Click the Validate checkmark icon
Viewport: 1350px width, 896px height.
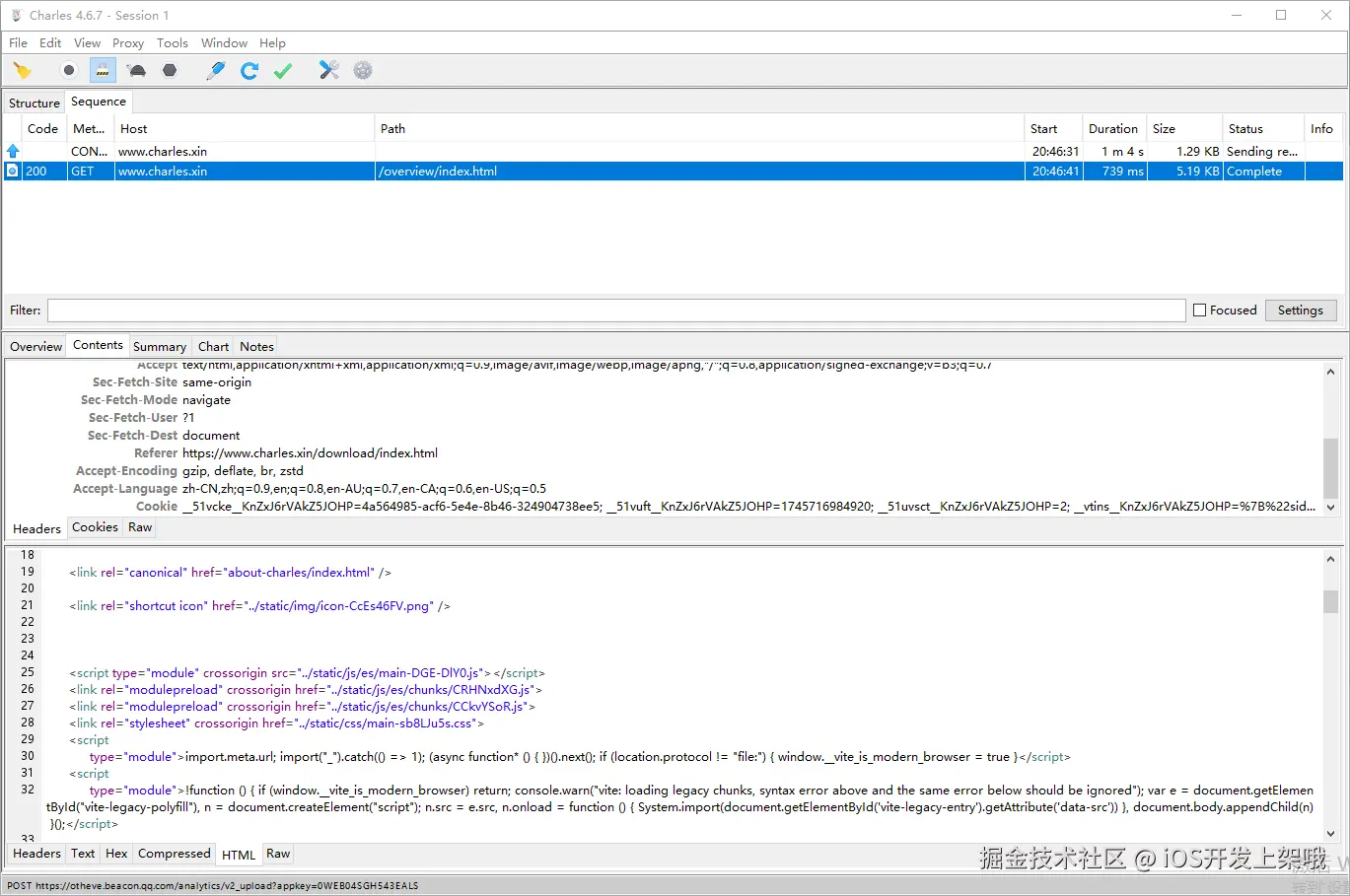[283, 70]
